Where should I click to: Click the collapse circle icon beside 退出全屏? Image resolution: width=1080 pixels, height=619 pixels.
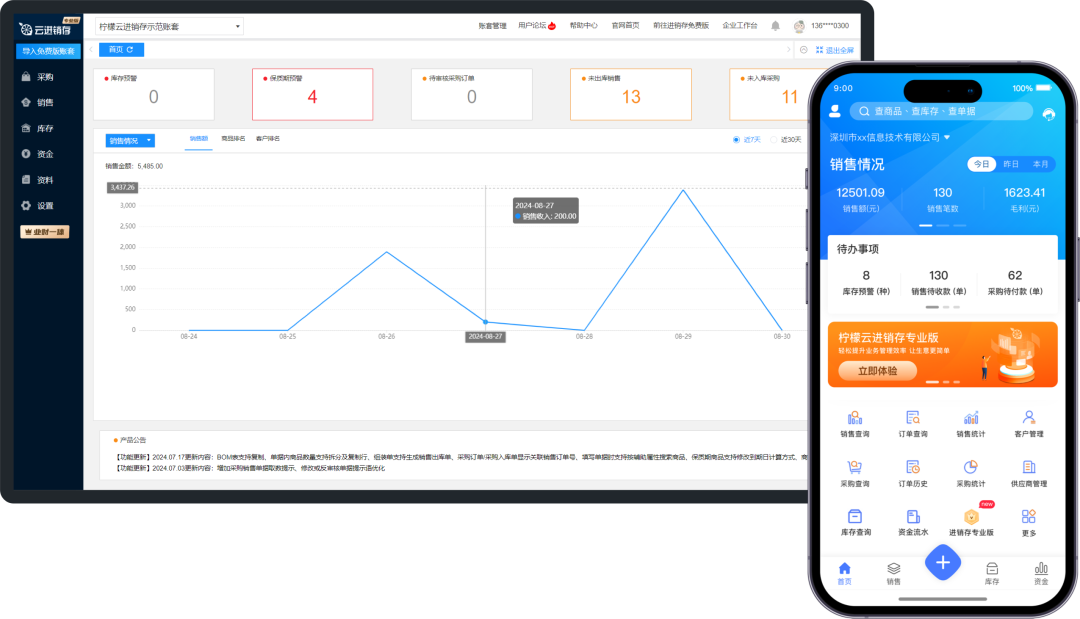804,50
